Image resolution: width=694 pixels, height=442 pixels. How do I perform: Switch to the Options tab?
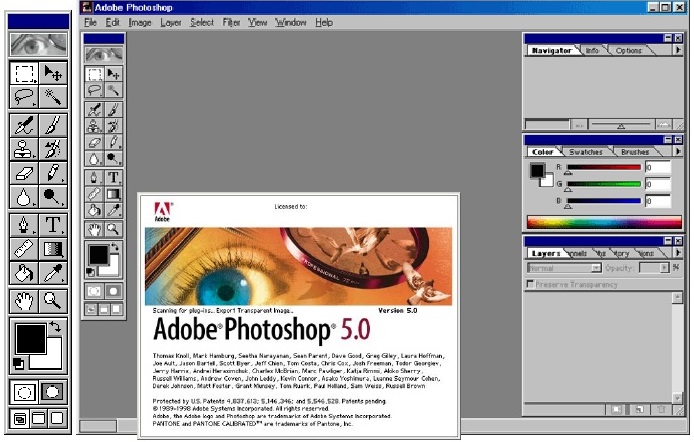point(628,50)
